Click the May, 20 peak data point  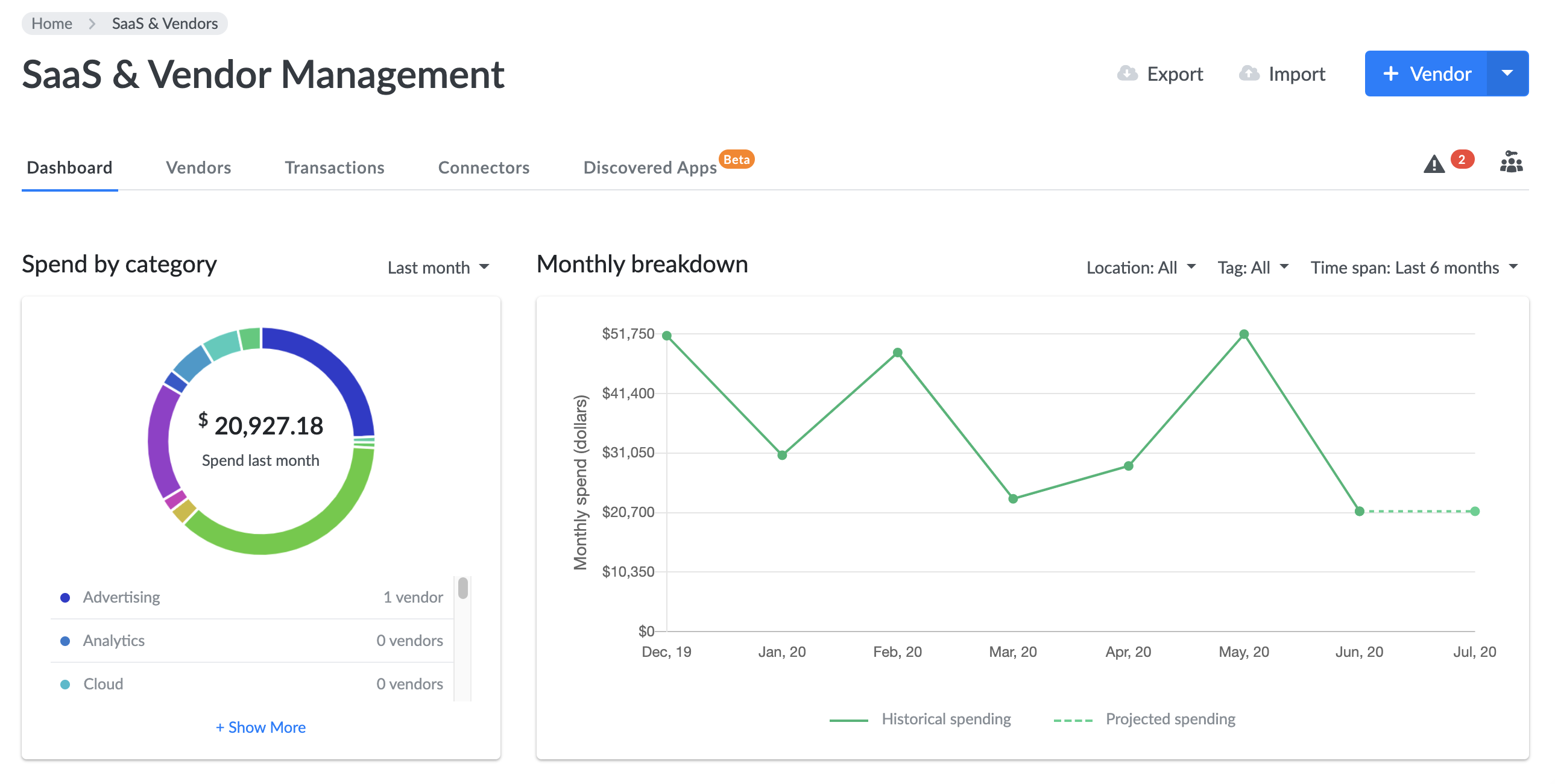tap(1244, 334)
